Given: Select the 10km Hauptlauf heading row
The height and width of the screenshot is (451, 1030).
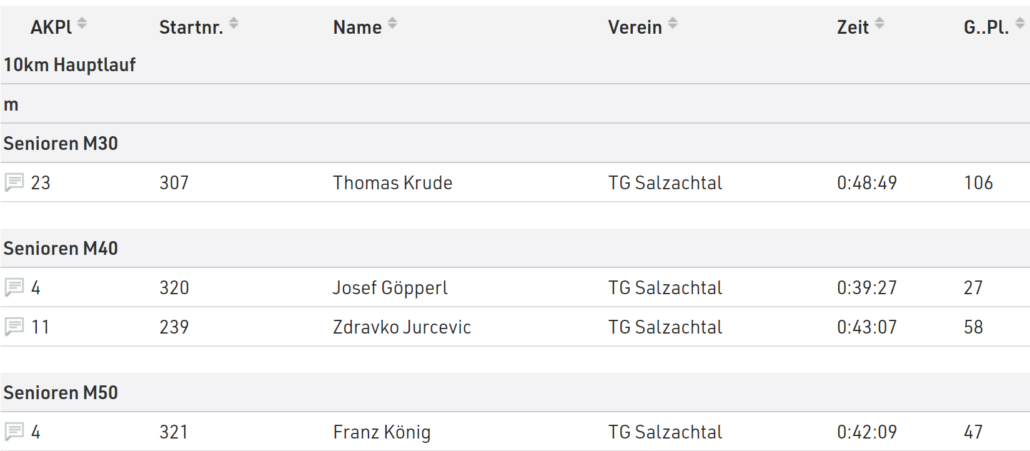Looking at the screenshot, I should (515, 65).
